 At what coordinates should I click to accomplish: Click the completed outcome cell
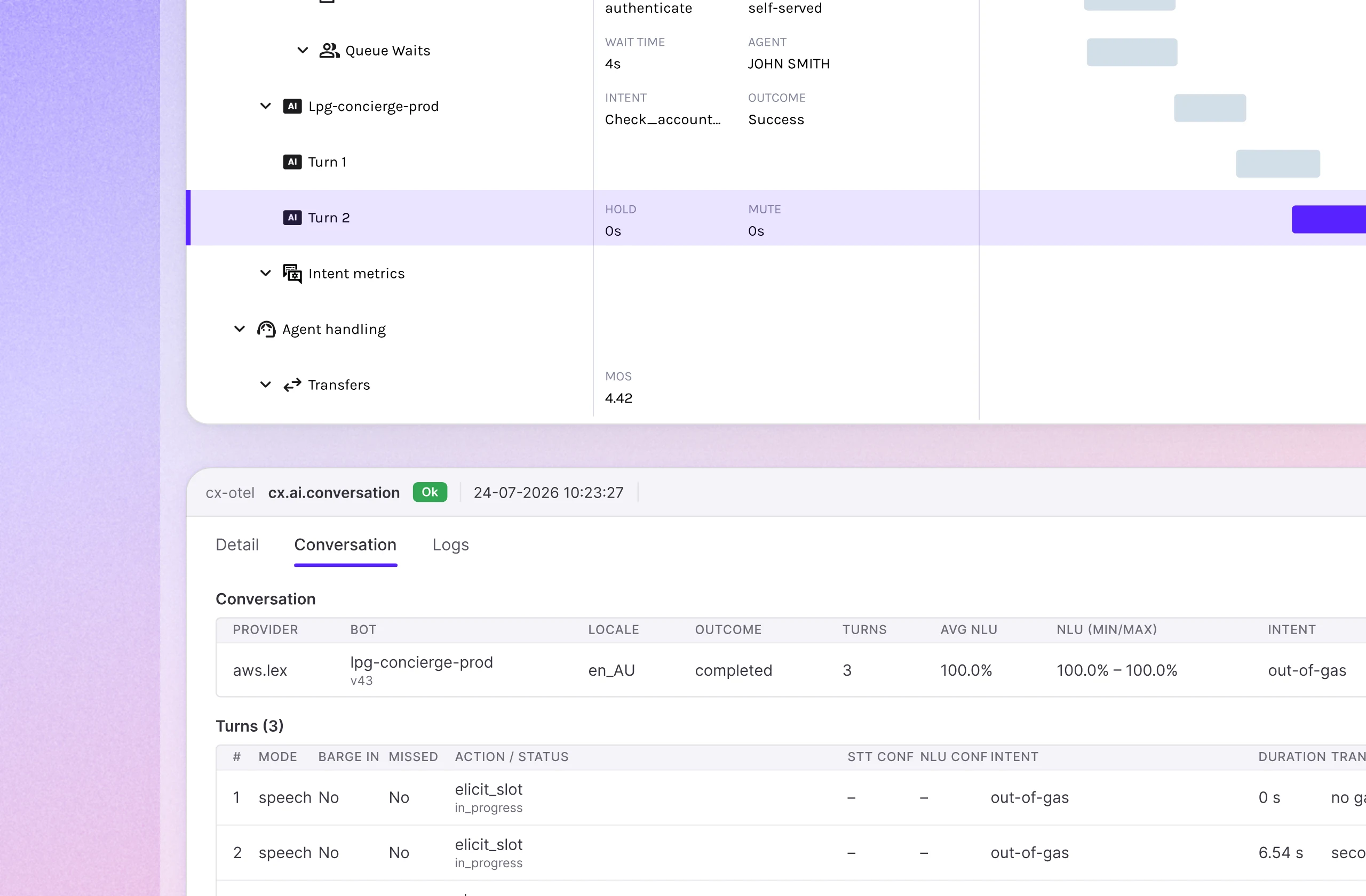[733, 670]
